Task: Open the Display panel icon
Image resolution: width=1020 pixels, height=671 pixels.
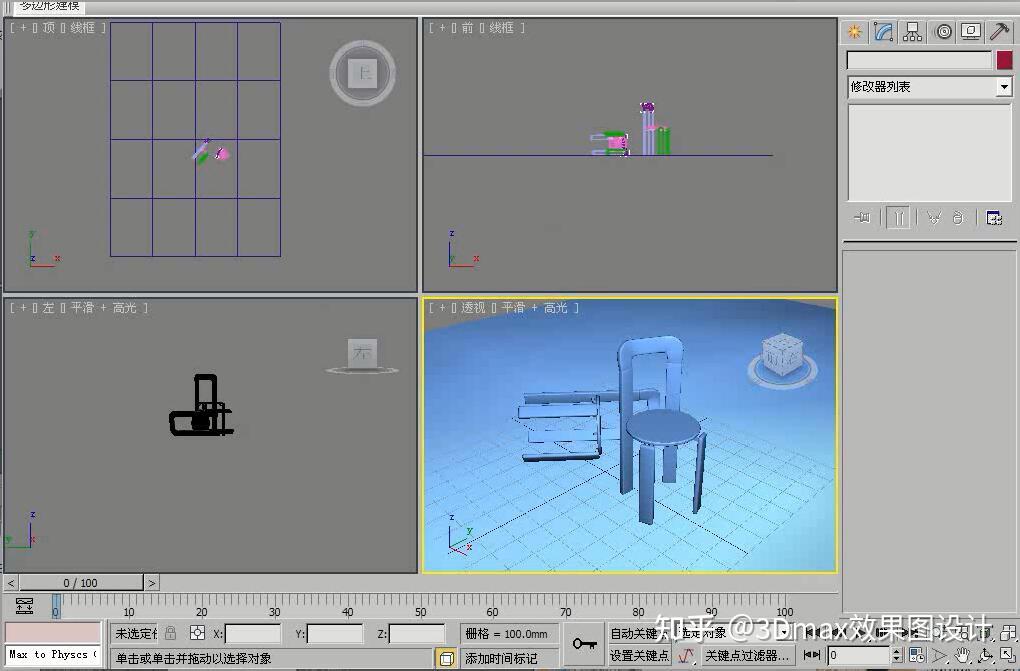Action: pyautogui.click(x=971, y=32)
